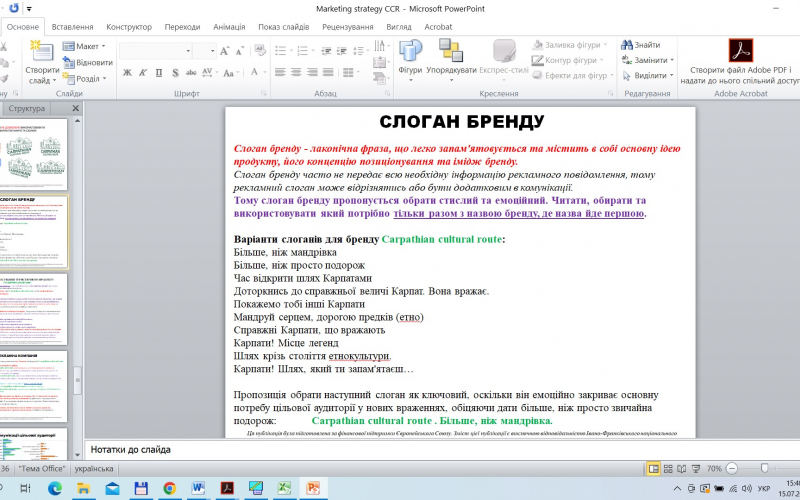Open line spacing options
800x500 pixels.
coord(360,51)
